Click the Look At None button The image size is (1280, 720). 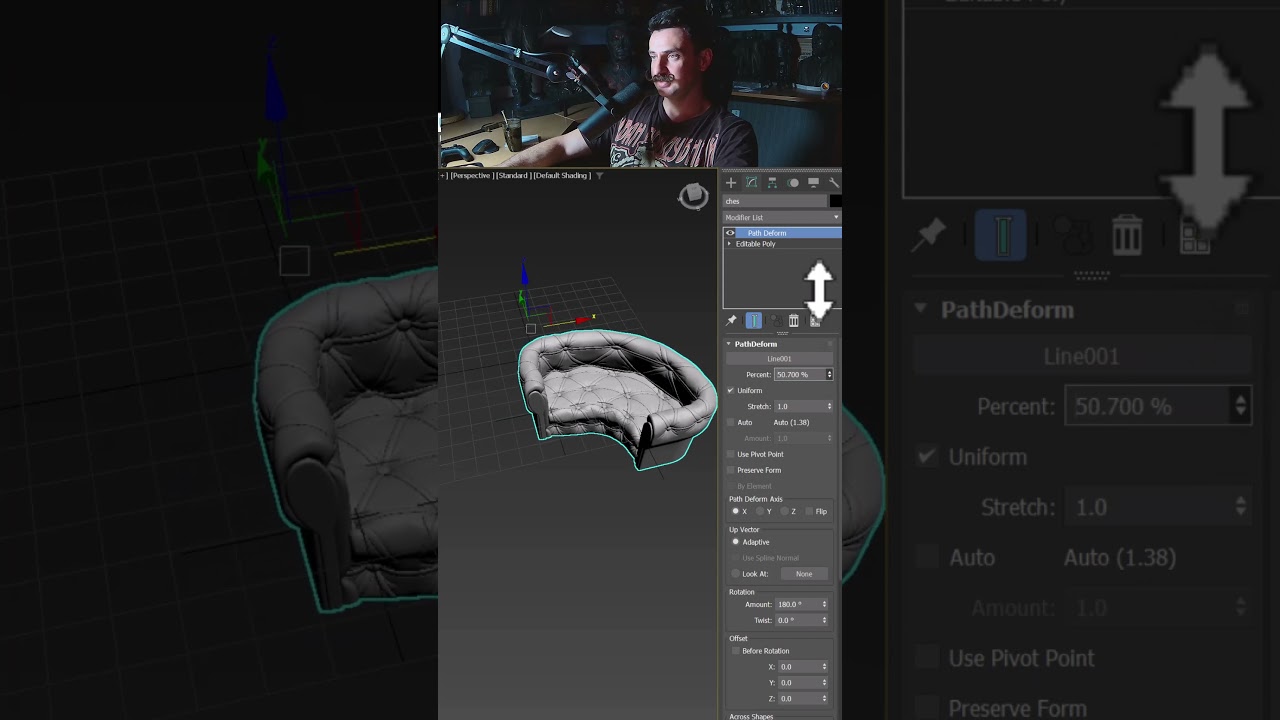(x=804, y=574)
